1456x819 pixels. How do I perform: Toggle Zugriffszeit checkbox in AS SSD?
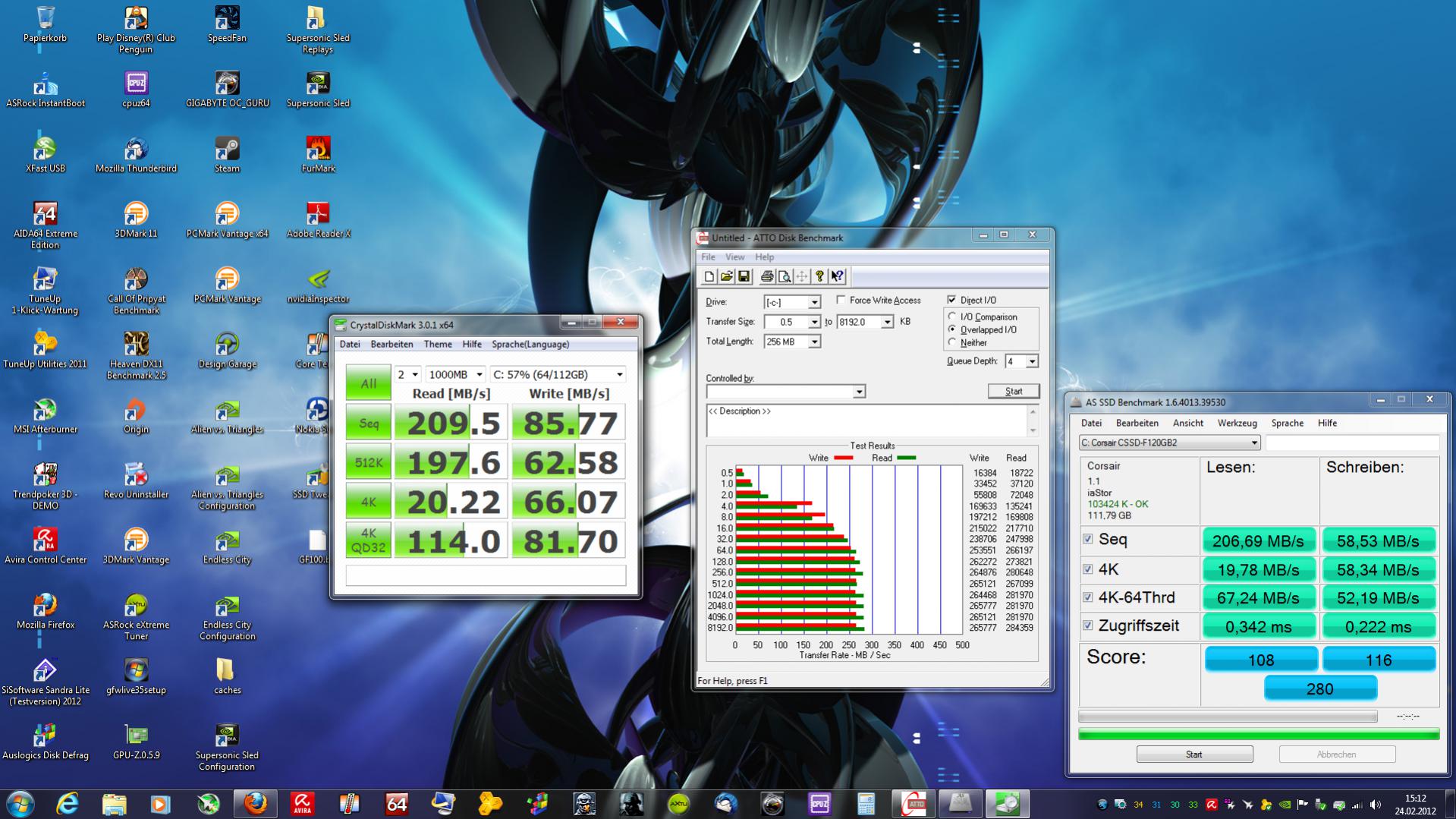coord(1088,625)
